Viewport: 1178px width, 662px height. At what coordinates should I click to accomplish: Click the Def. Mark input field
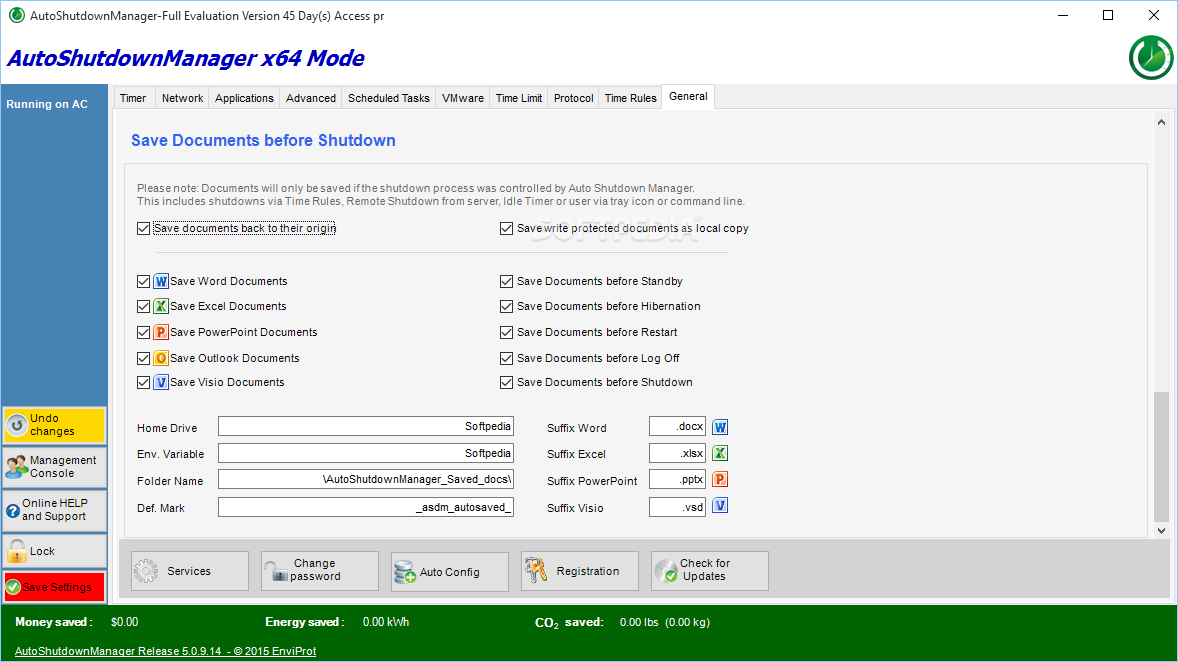click(x=366, y=507)
